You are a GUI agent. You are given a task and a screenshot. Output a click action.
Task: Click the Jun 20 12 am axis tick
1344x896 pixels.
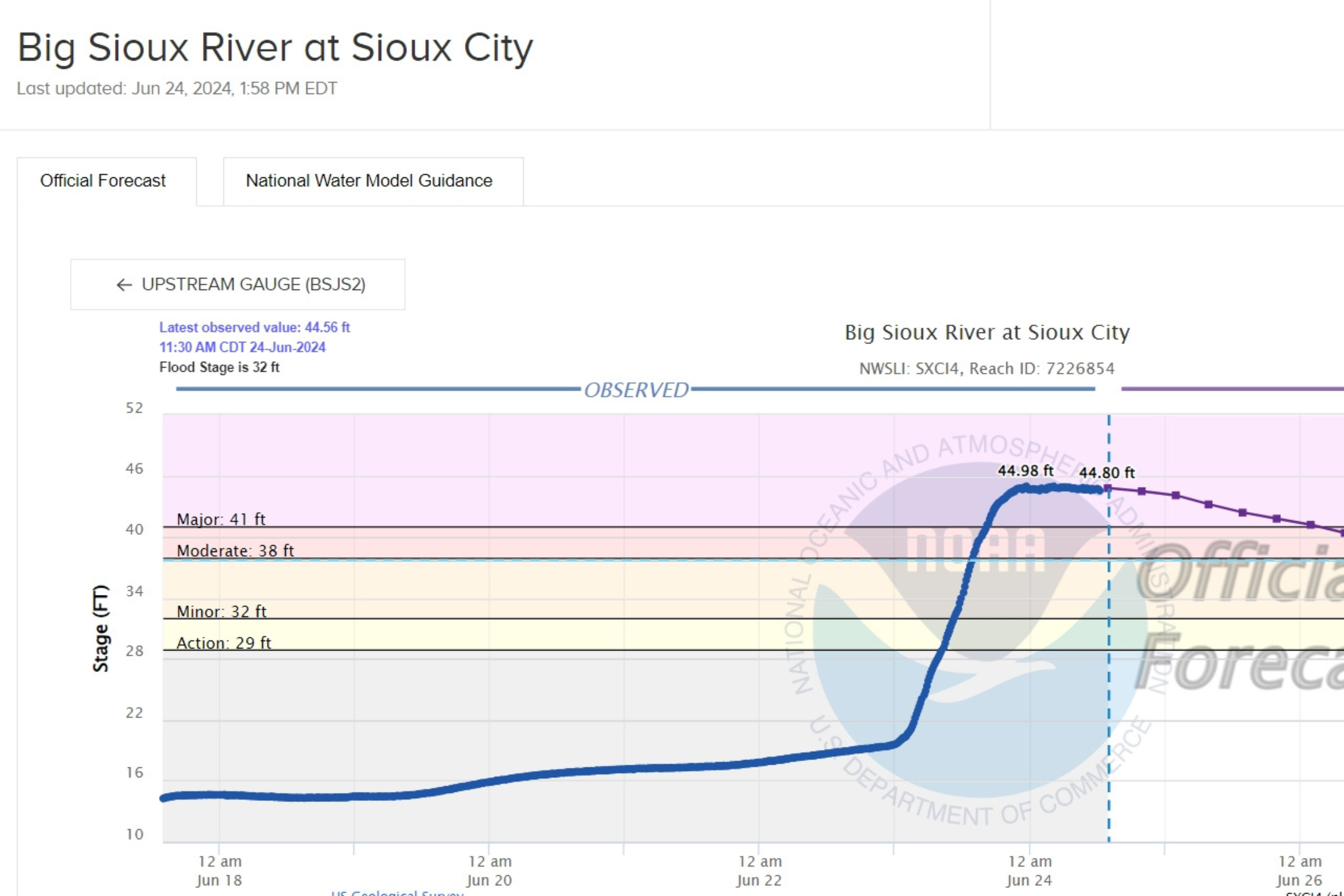[x=489, y=870]
